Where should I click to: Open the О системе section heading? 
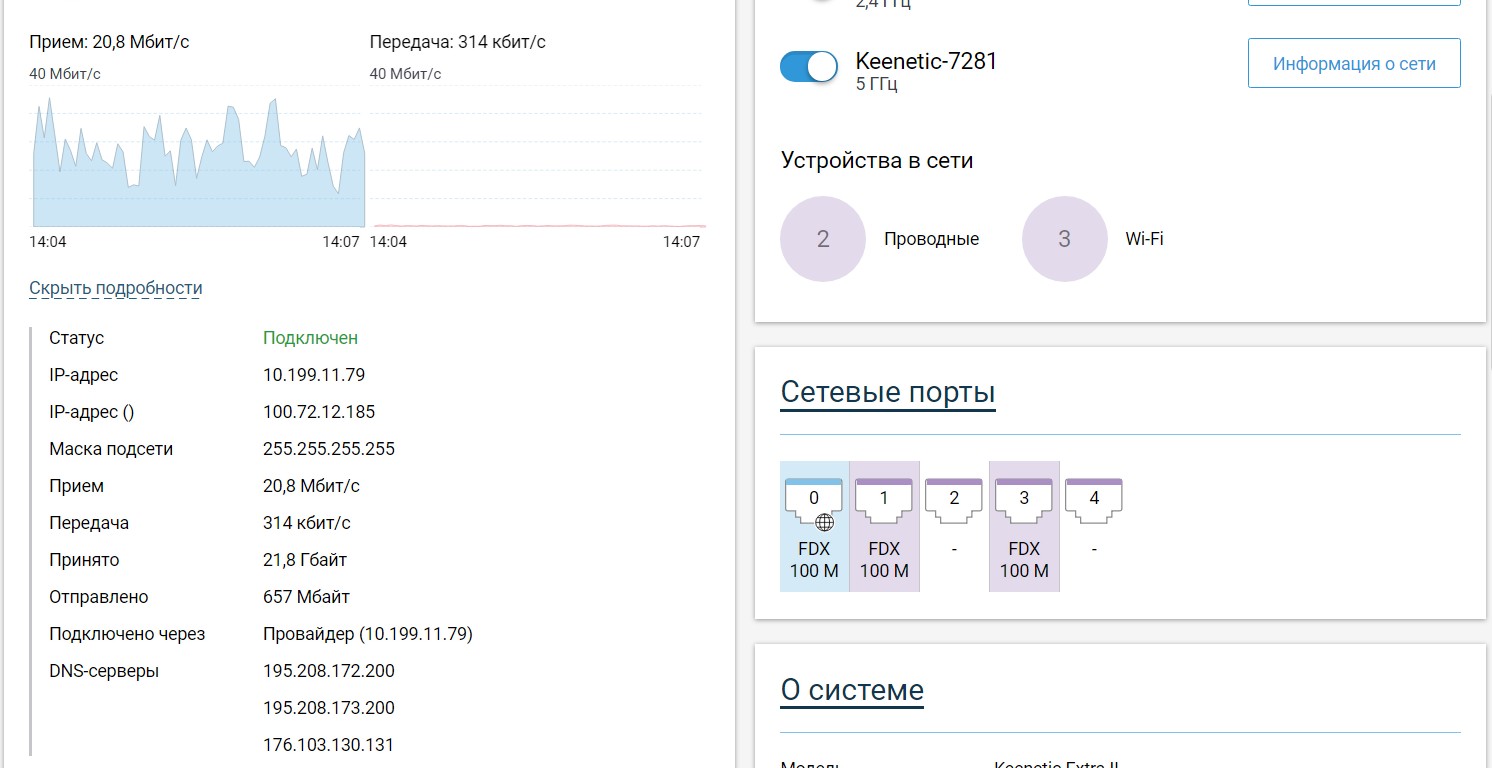(852, 690)
